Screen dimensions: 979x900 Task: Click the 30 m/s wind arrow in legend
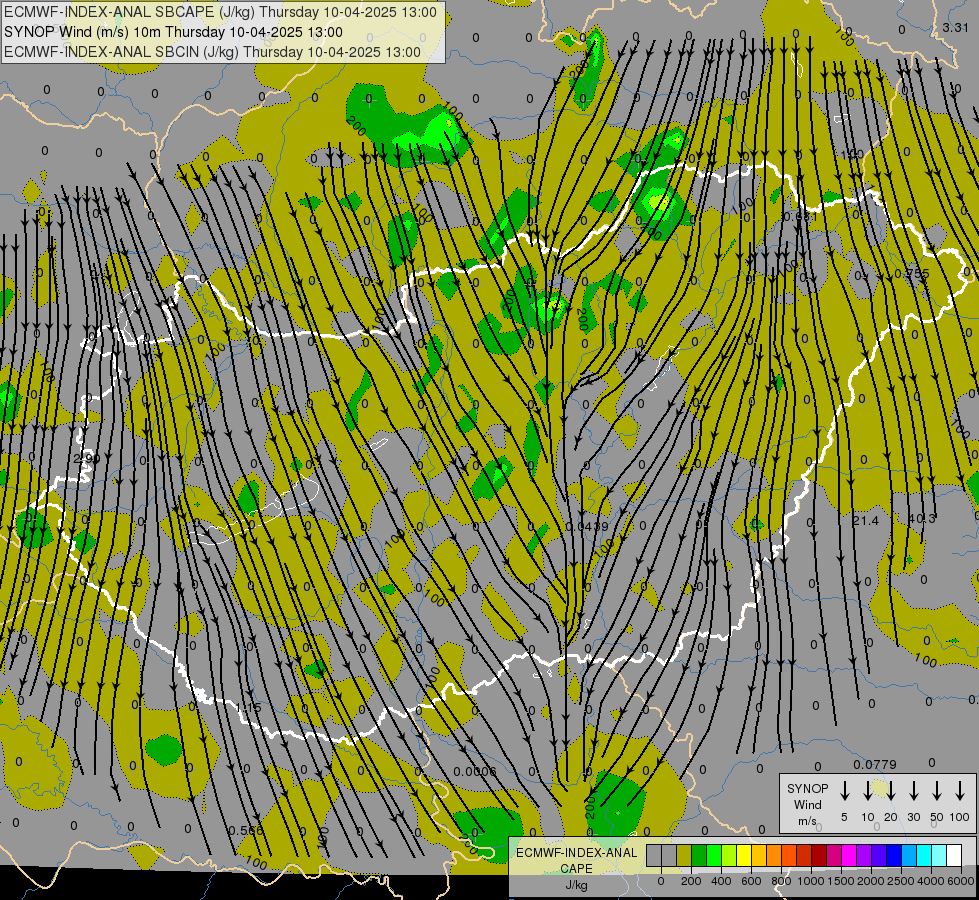point(913,791)
